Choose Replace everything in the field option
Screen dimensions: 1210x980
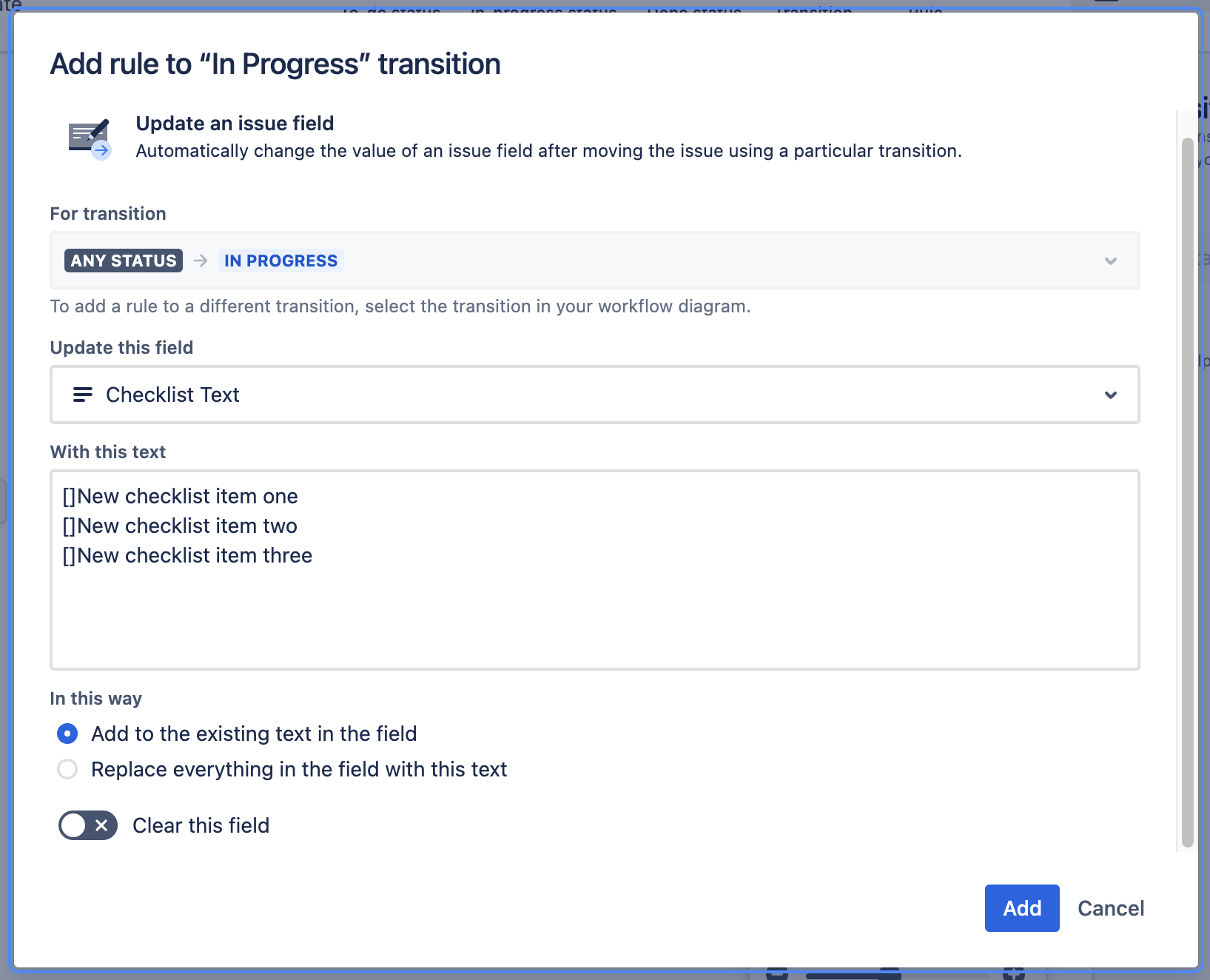(x=67, y=769)
